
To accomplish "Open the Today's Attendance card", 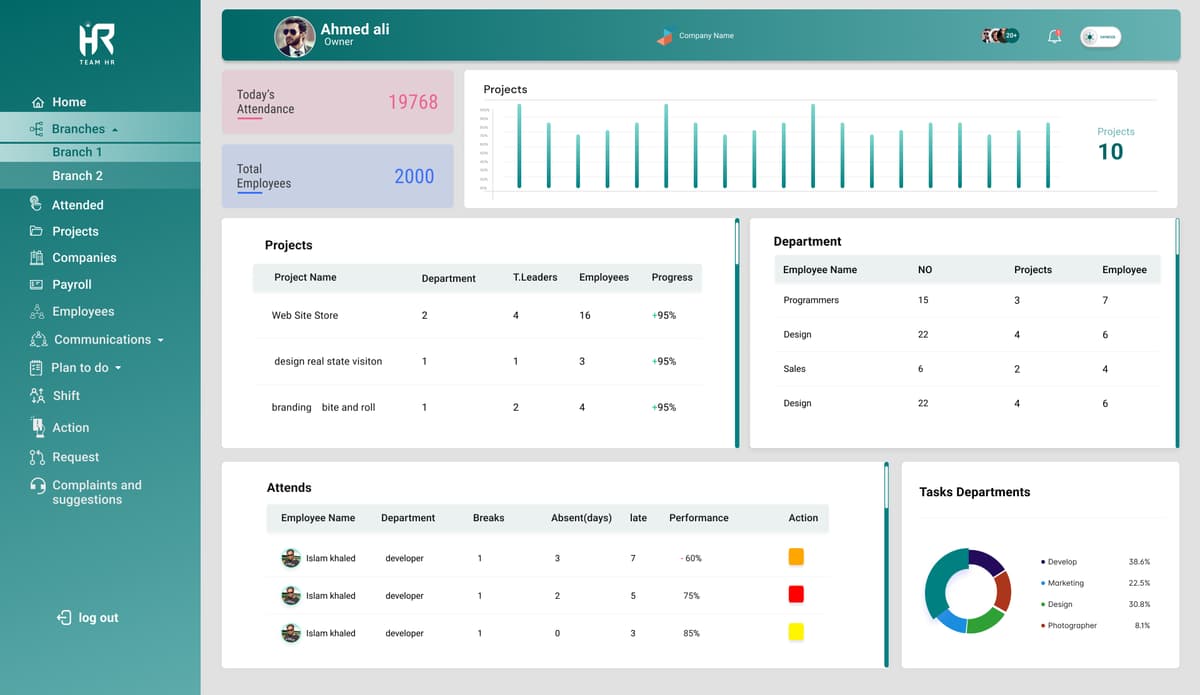I will coord(337,102).
